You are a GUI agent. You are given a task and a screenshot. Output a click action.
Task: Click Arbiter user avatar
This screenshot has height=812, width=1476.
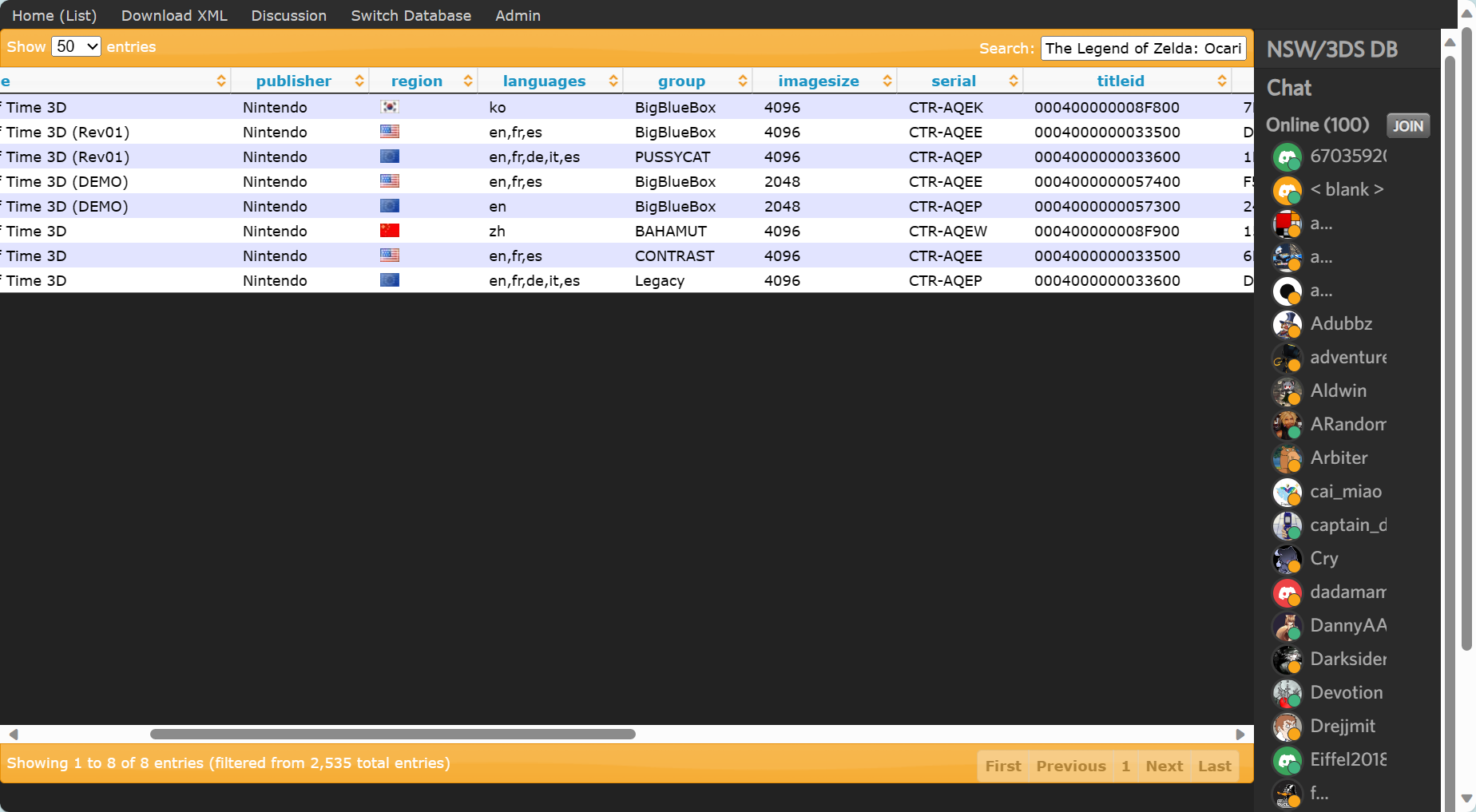point(1287,459)
